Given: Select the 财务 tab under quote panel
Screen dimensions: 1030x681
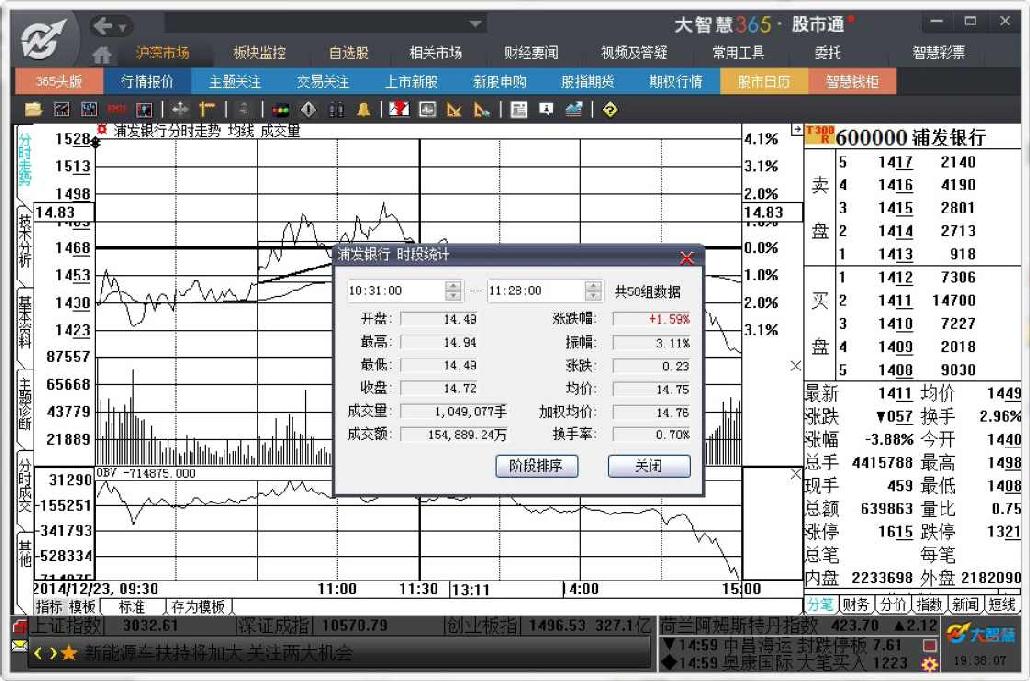Looking at the screenshot, I should point(855,605).
